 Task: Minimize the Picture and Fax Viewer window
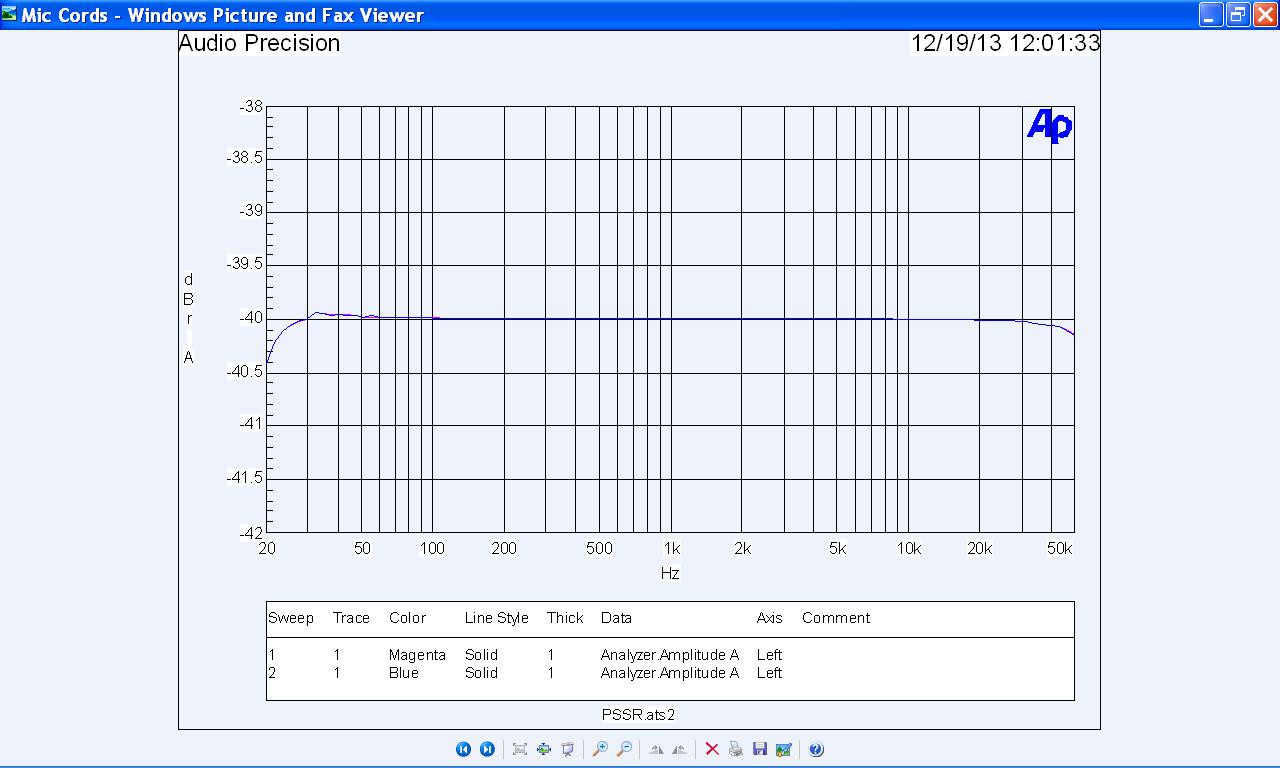coord(1211,15)
